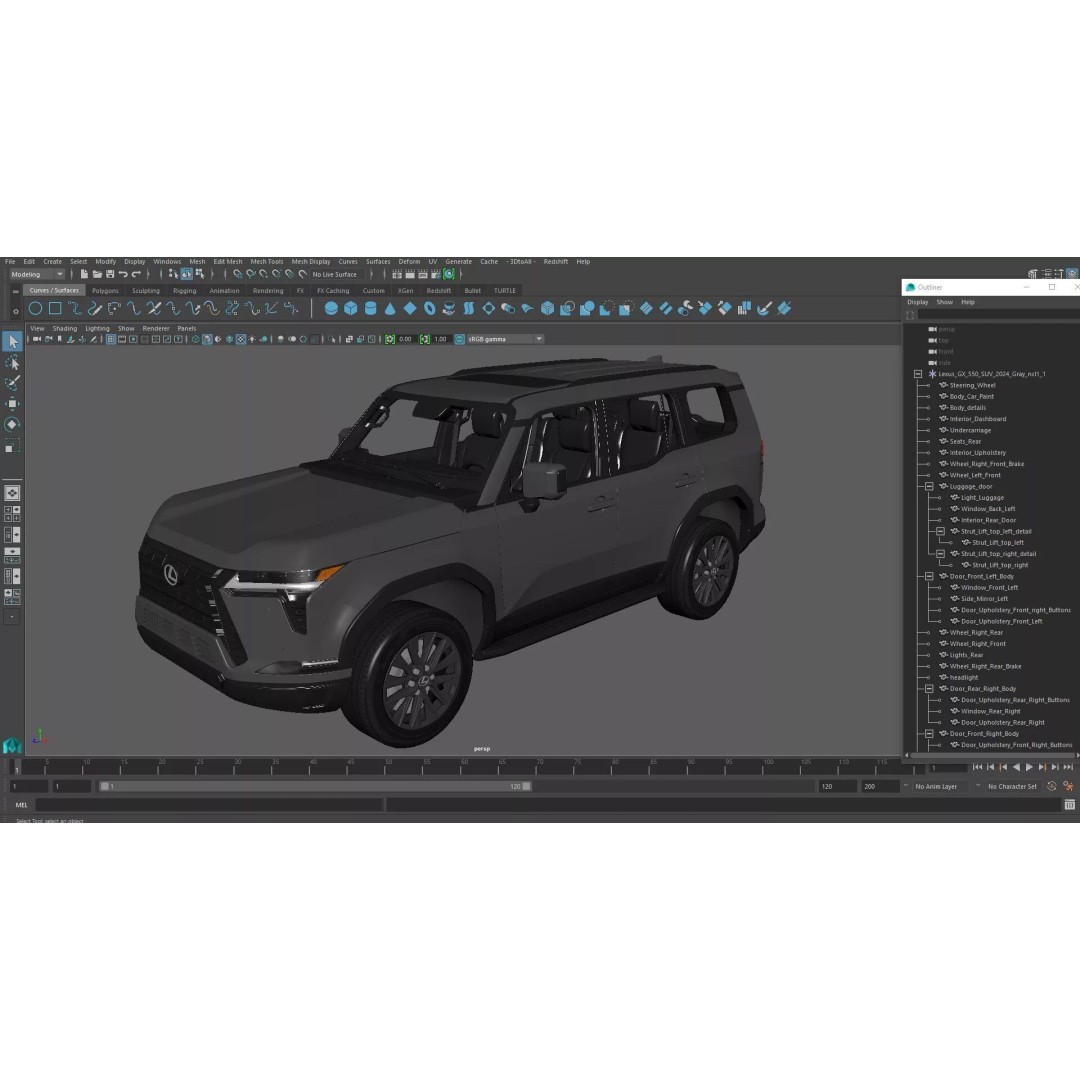Open the Script Editor icon at bottom right
Screen dimensions: 1080x1080
pyautogui.click(x=1069, y=804)
